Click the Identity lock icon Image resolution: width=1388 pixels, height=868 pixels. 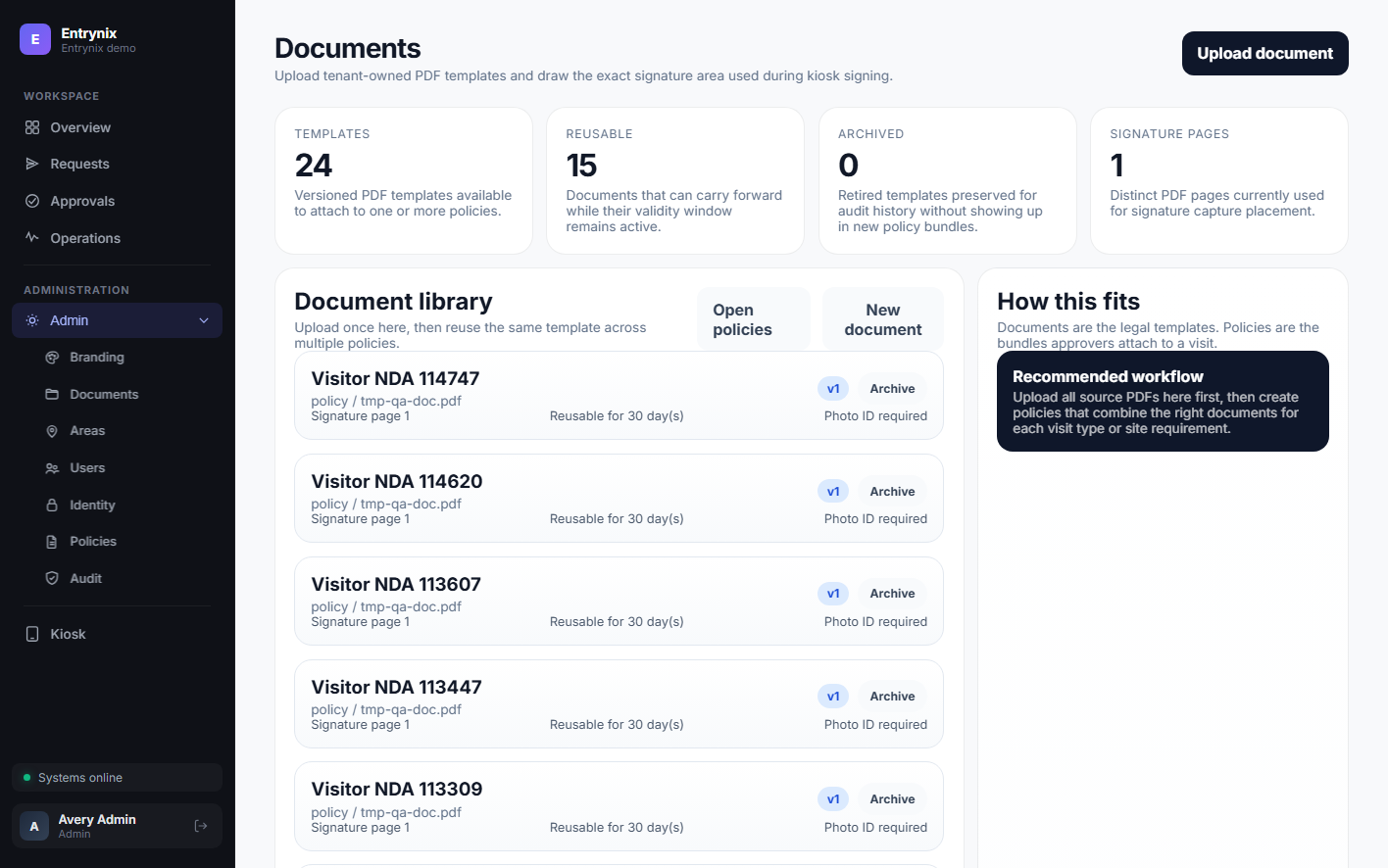click(52, 505)
